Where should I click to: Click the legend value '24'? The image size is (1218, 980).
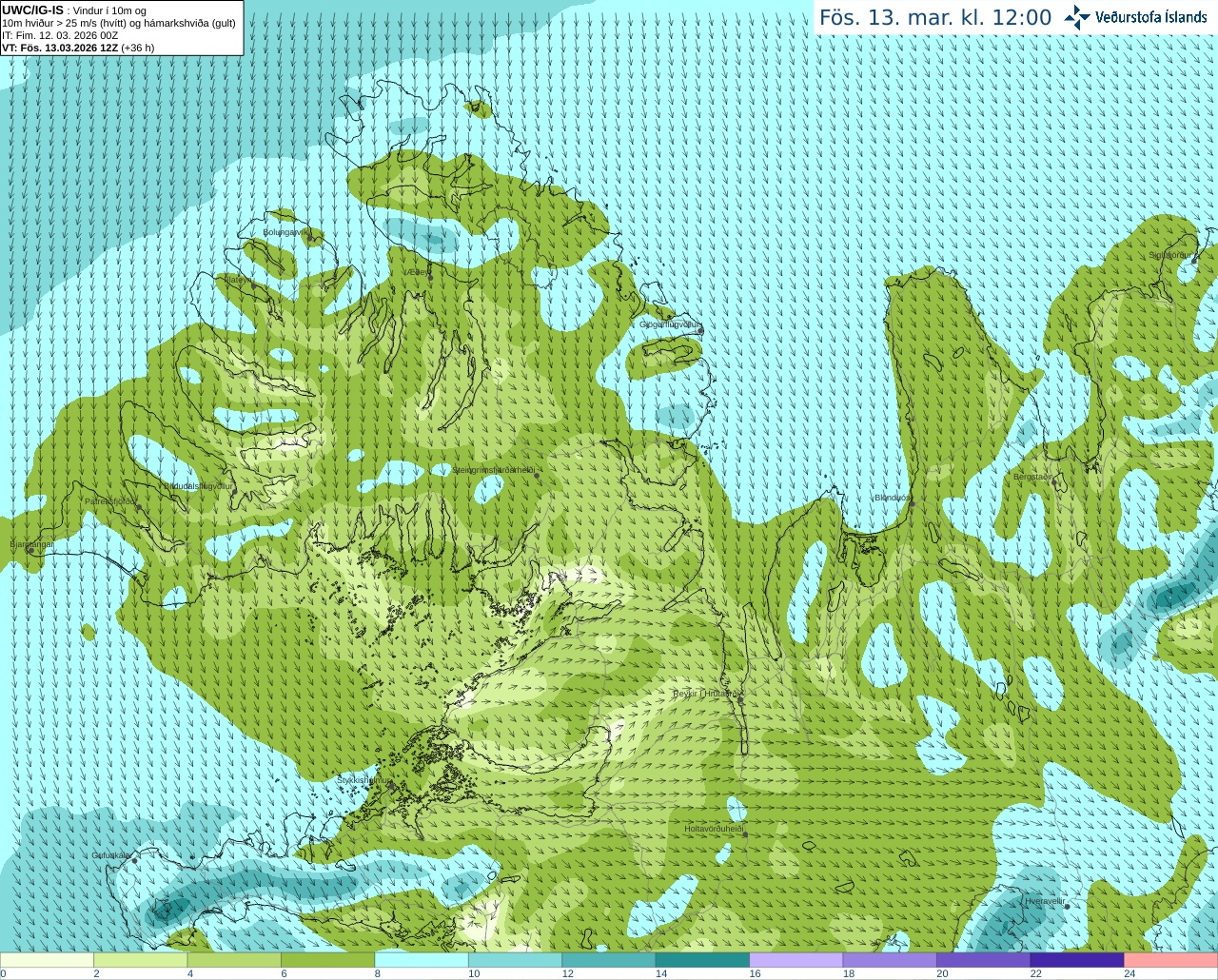point(1130,973)
